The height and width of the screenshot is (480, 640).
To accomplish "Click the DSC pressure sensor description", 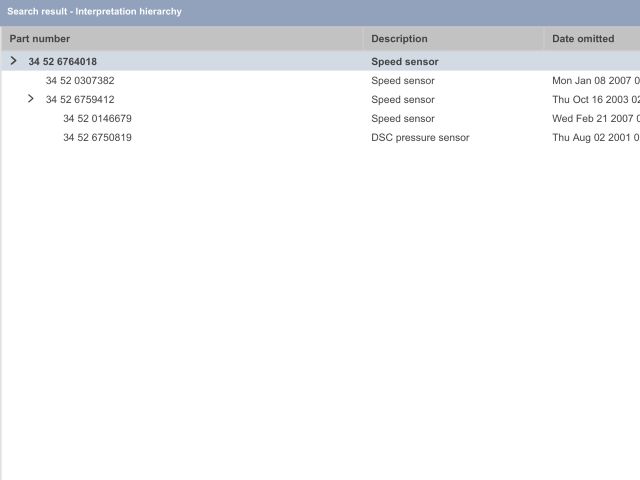I will tap(420, 138).
